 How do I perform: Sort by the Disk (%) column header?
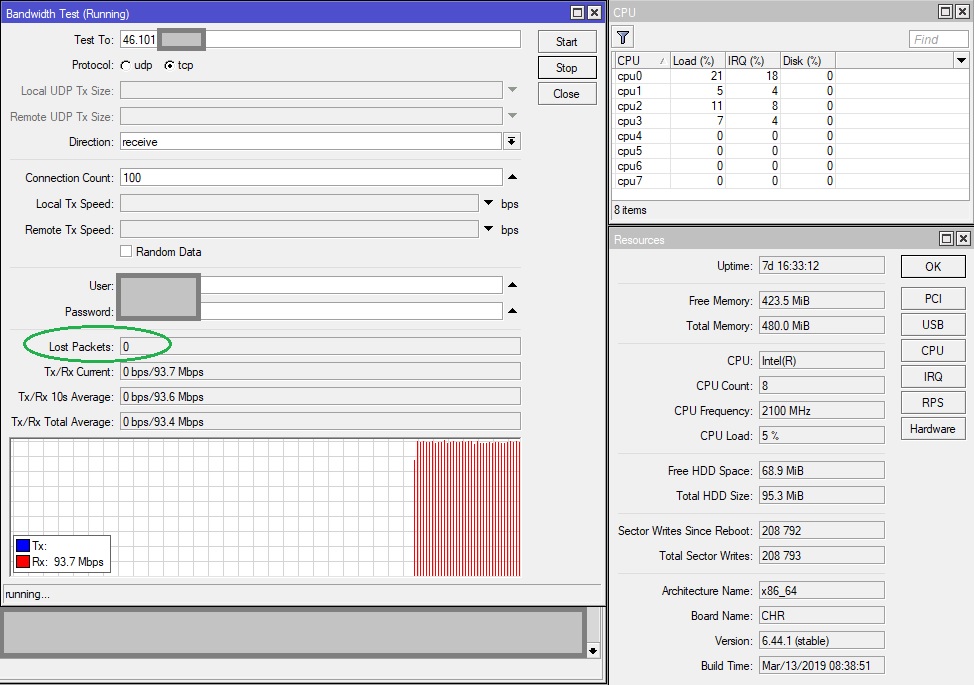808,60
